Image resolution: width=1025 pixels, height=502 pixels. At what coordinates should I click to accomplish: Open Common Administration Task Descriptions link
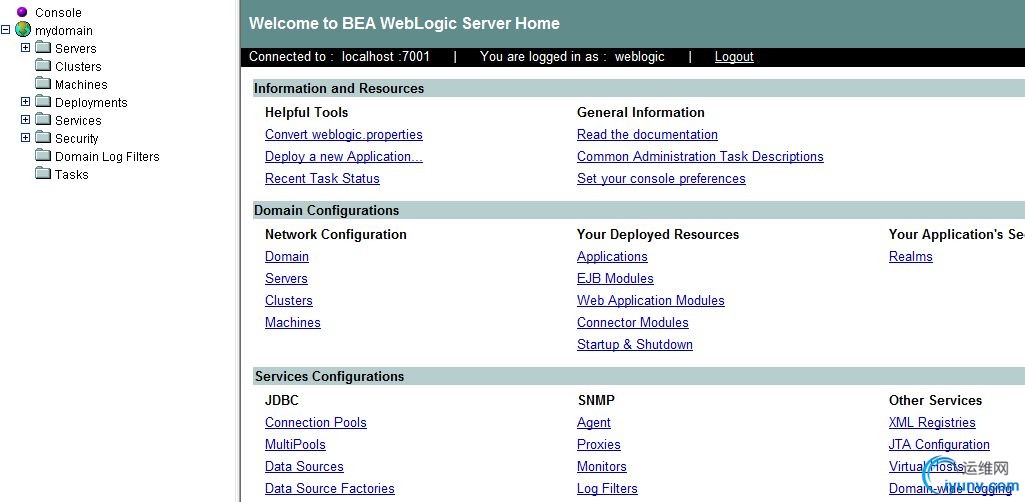coord(700,157)
